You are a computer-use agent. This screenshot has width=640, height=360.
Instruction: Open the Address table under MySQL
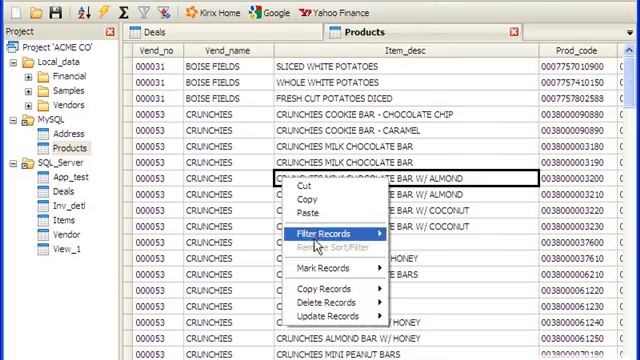(x=61, y=134)
